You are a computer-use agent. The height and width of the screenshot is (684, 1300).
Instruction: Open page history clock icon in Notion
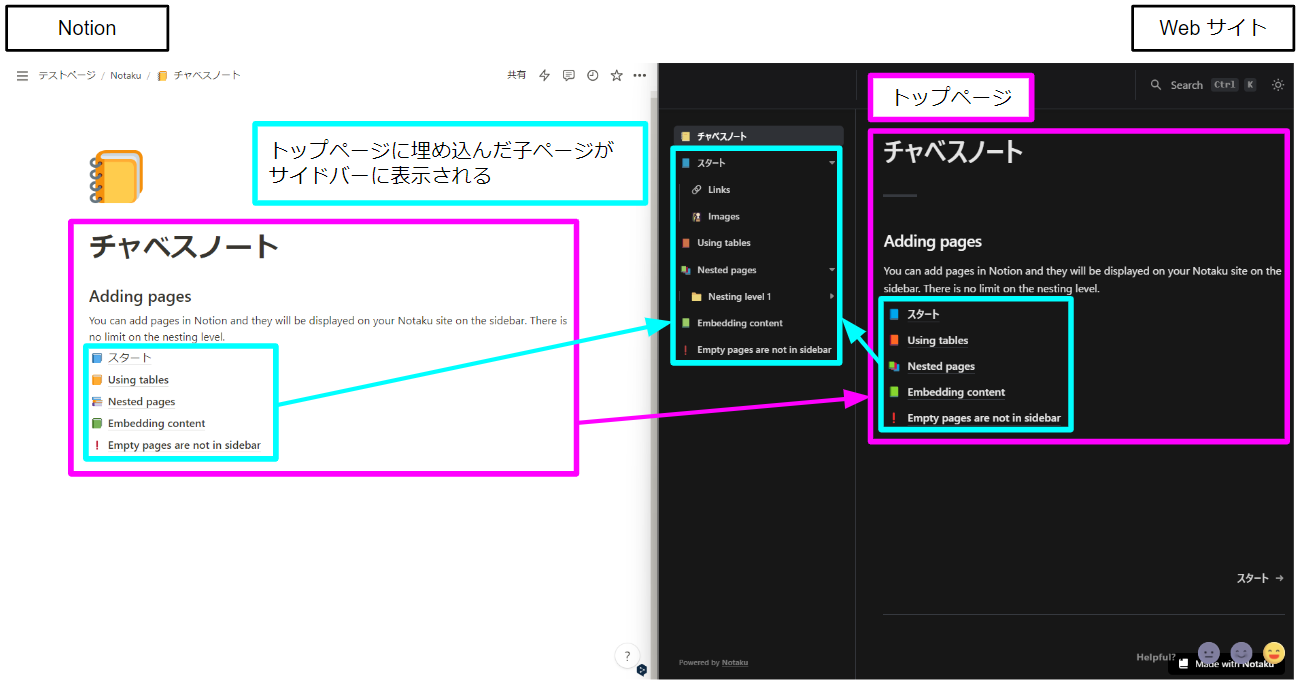click(593, 75)
